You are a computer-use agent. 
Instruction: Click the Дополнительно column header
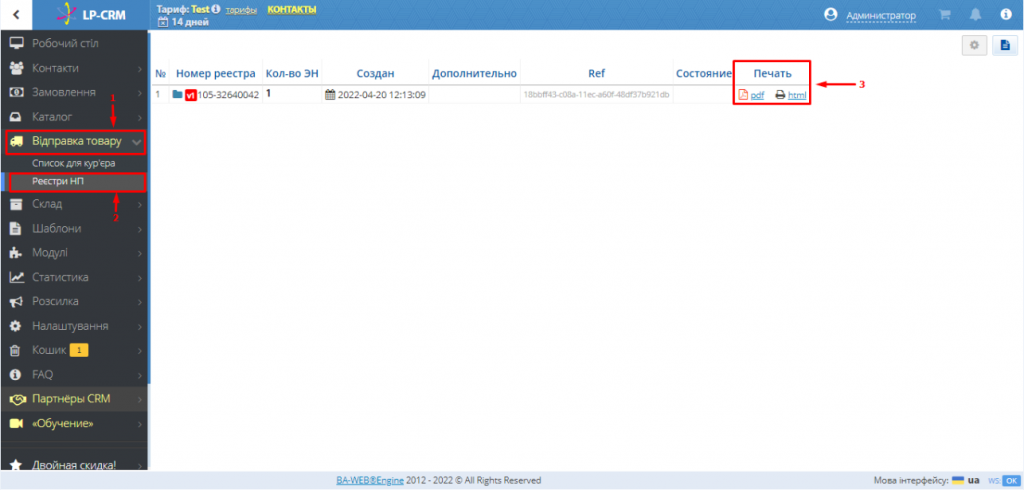pos(474,74)
